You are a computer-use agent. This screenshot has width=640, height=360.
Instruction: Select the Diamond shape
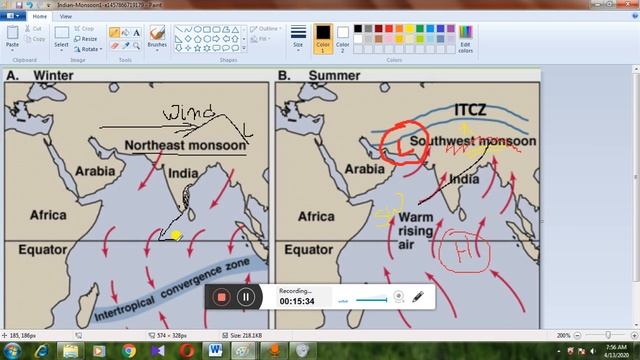[188, 39]
